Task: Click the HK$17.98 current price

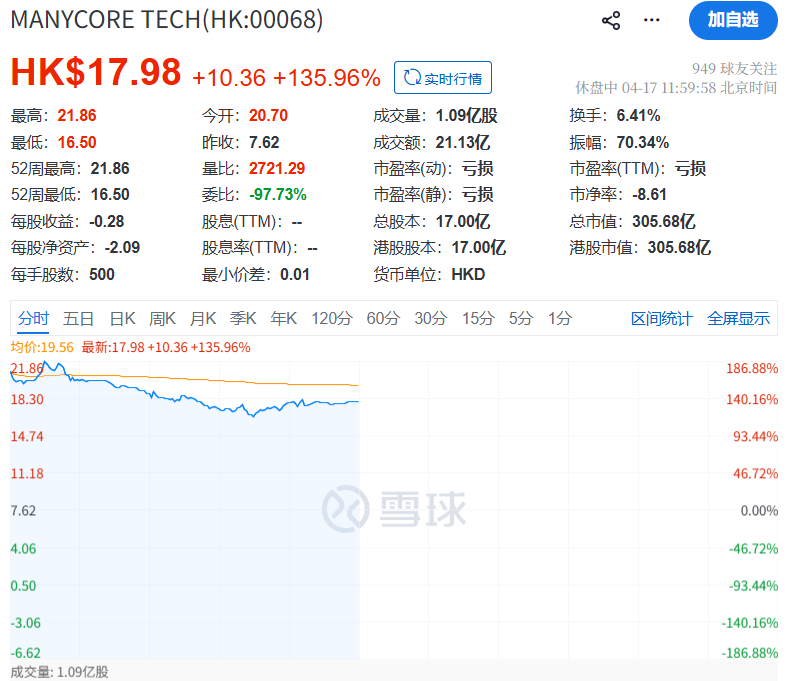Action: click(x=96, y=71)
